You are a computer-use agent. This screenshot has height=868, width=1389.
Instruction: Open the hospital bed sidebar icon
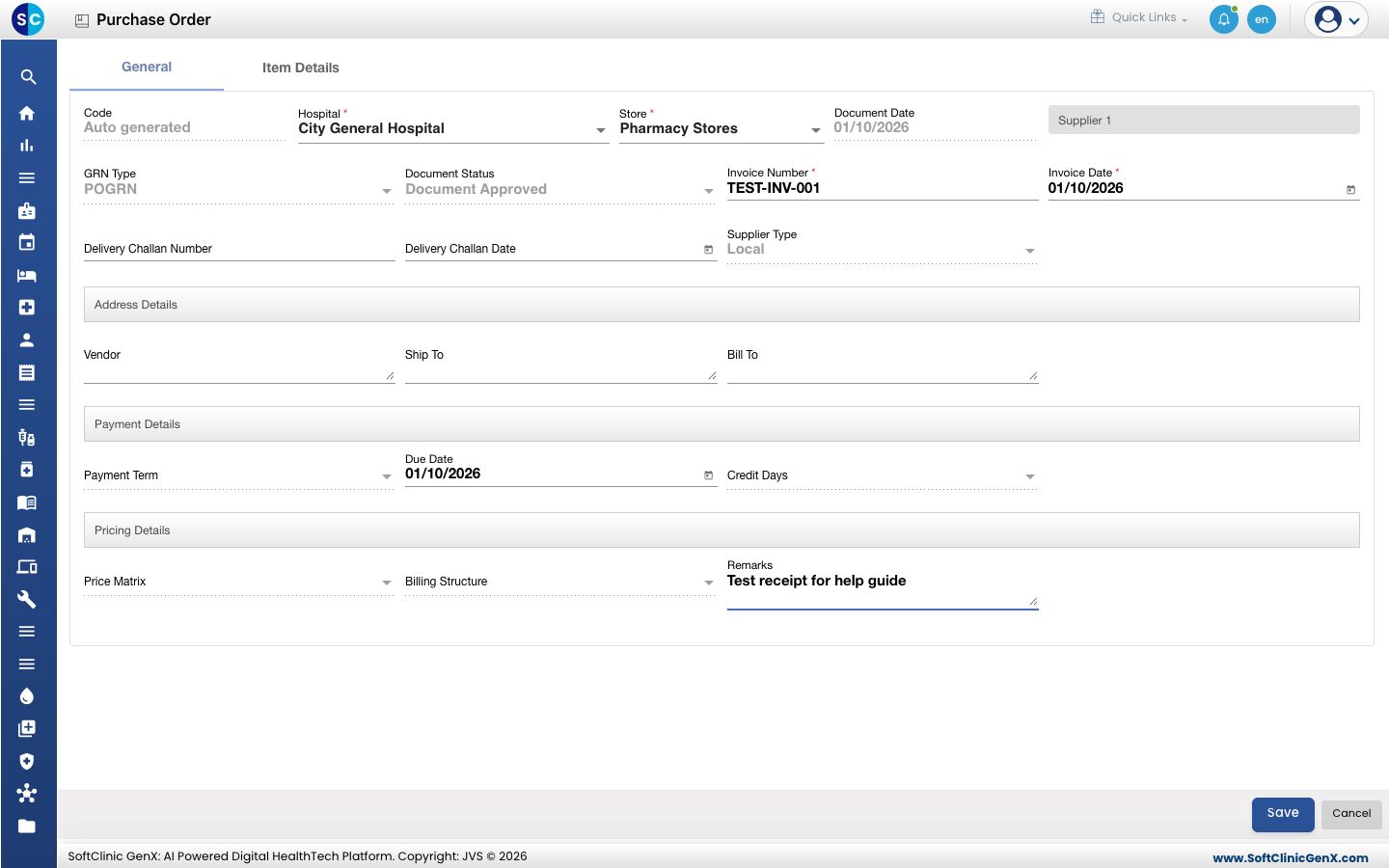[27, 275]
